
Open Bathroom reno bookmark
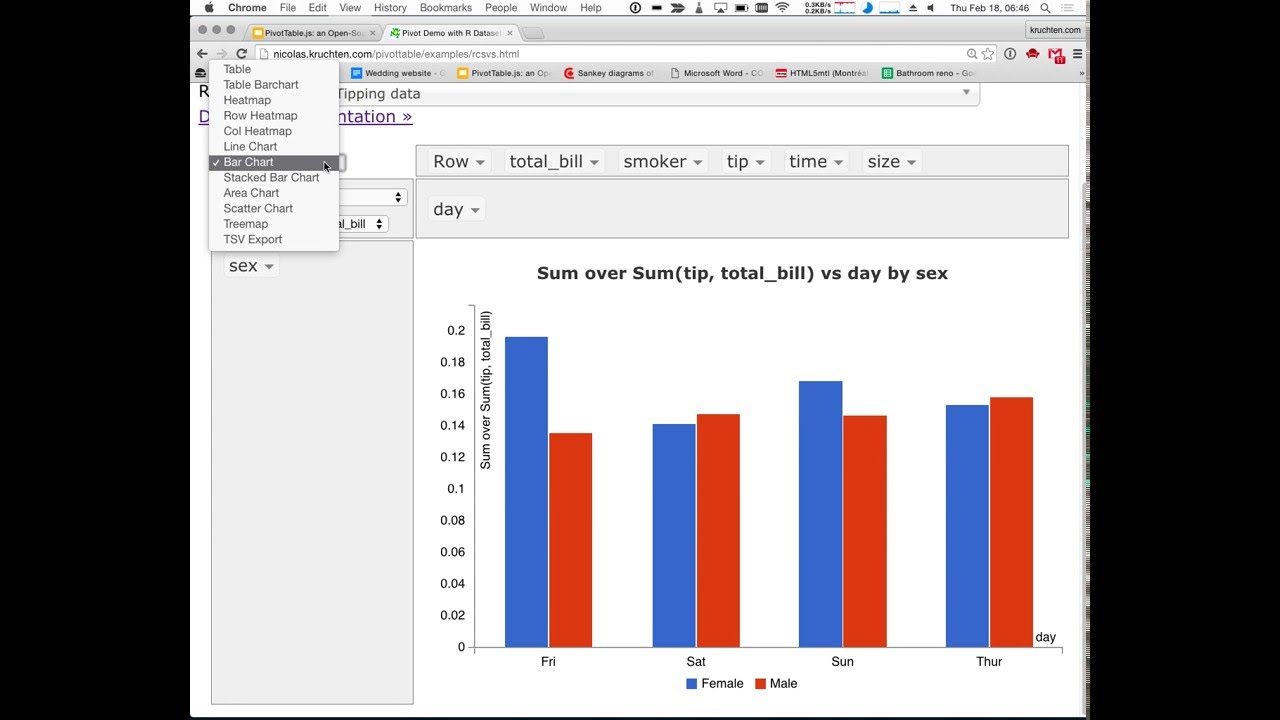pos(928,73)
